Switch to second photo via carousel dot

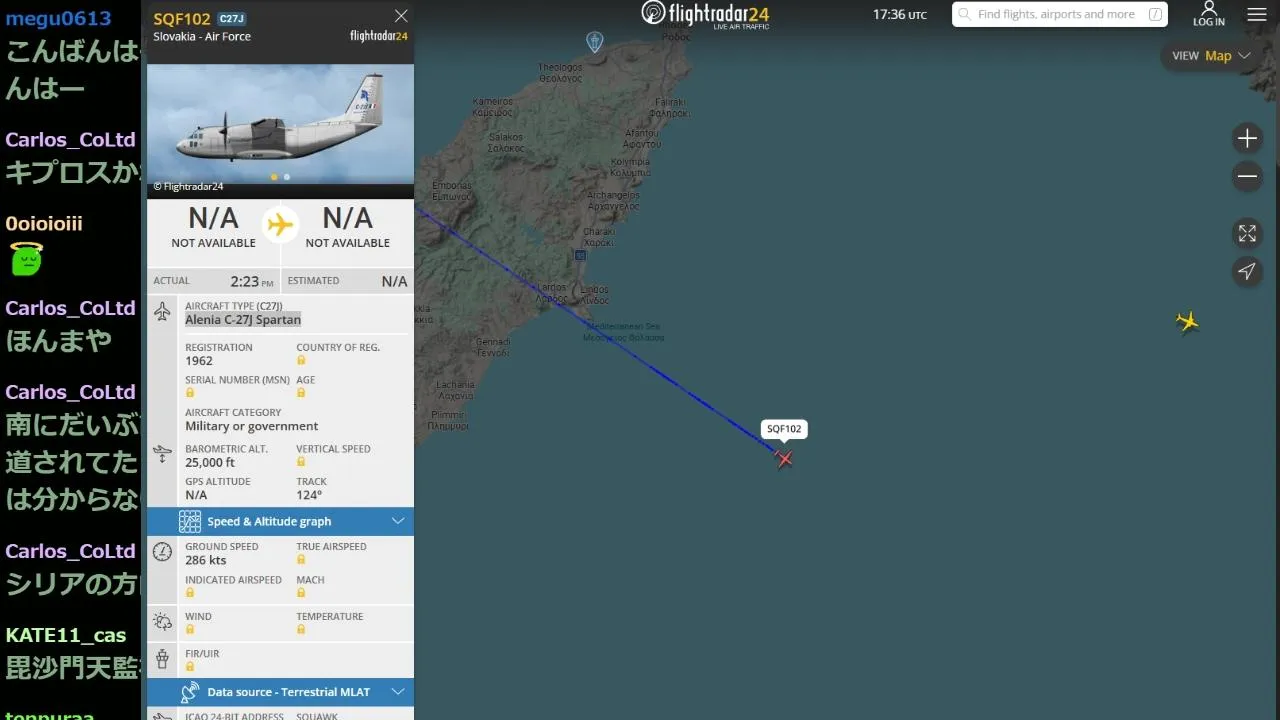pyautogui.click(x=287, y=177)
